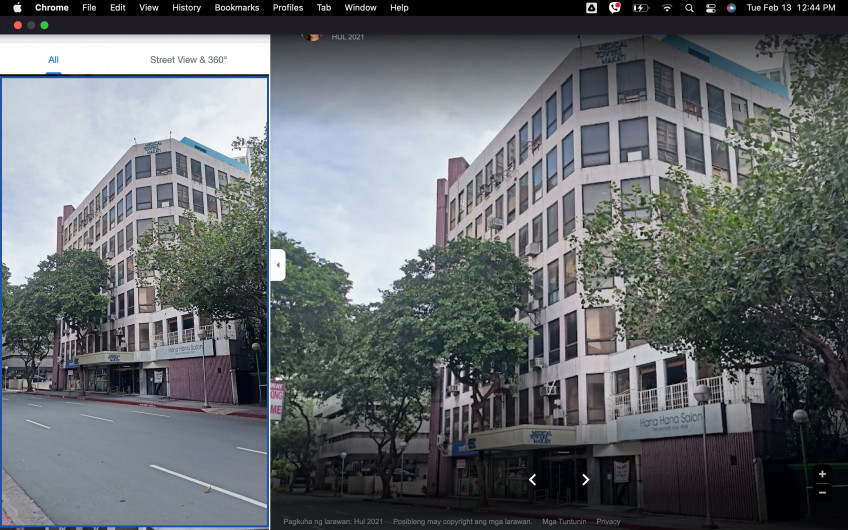Click the Siri icon in menu bar
Screen dimensions: 848x530
(732, 7)
